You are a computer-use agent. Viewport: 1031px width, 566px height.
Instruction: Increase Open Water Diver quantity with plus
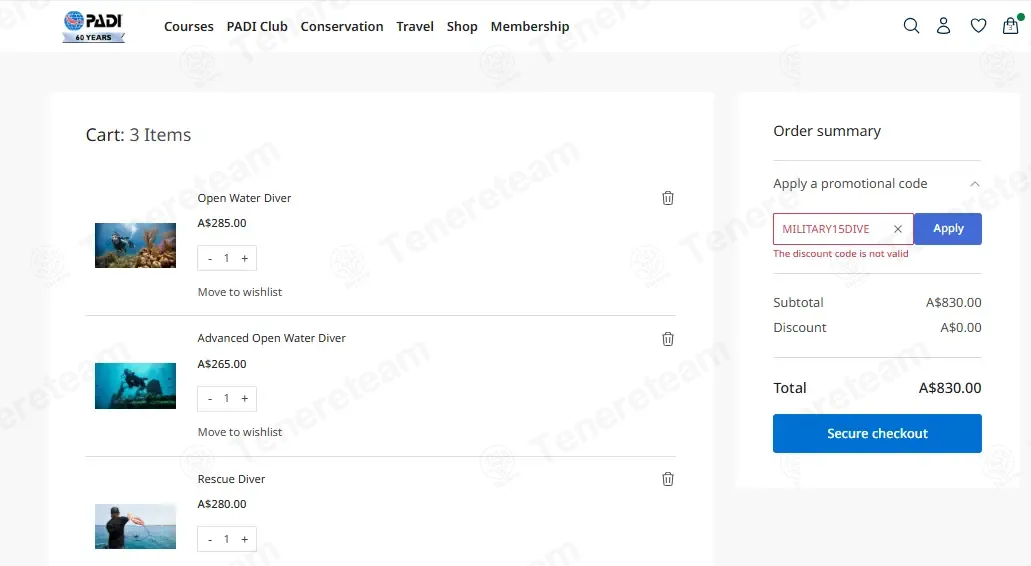[245, 258]
